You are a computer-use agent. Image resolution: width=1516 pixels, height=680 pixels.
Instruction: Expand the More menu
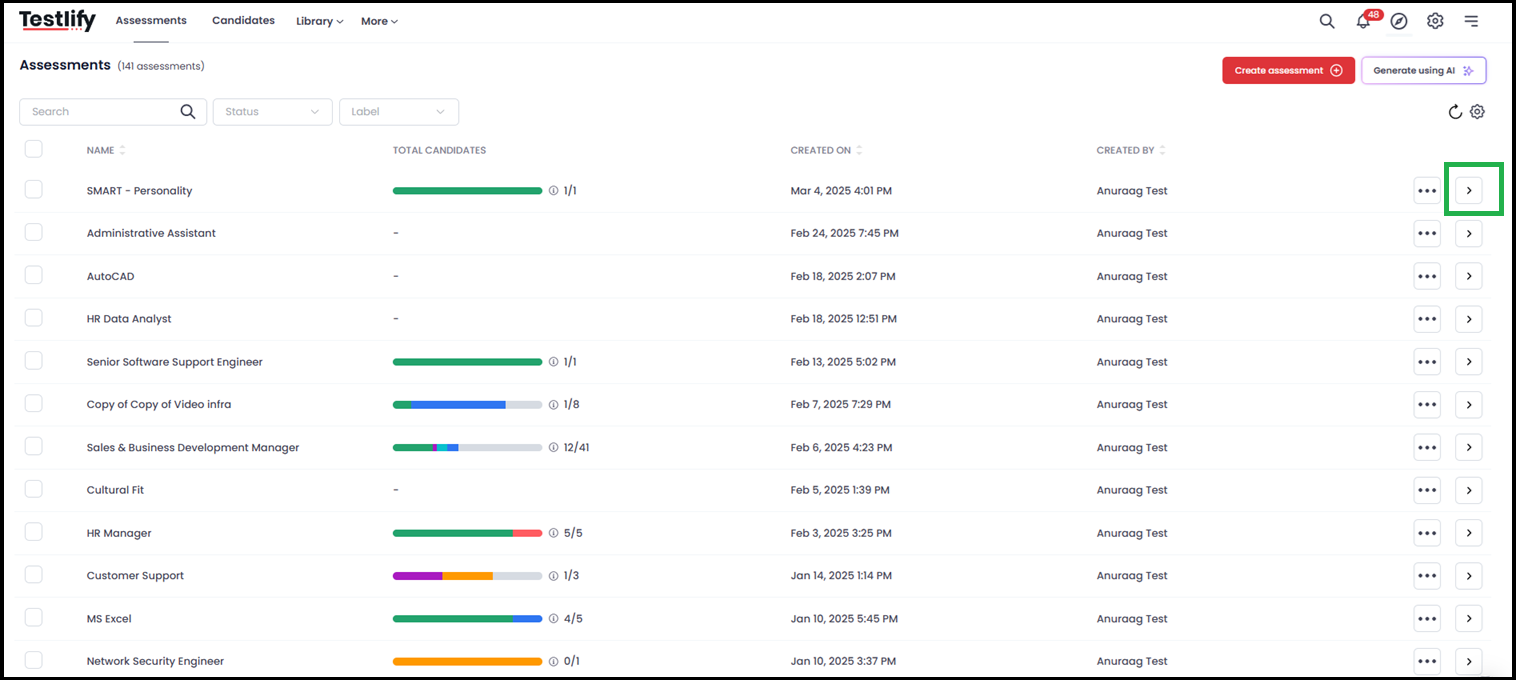coord(379,21)
